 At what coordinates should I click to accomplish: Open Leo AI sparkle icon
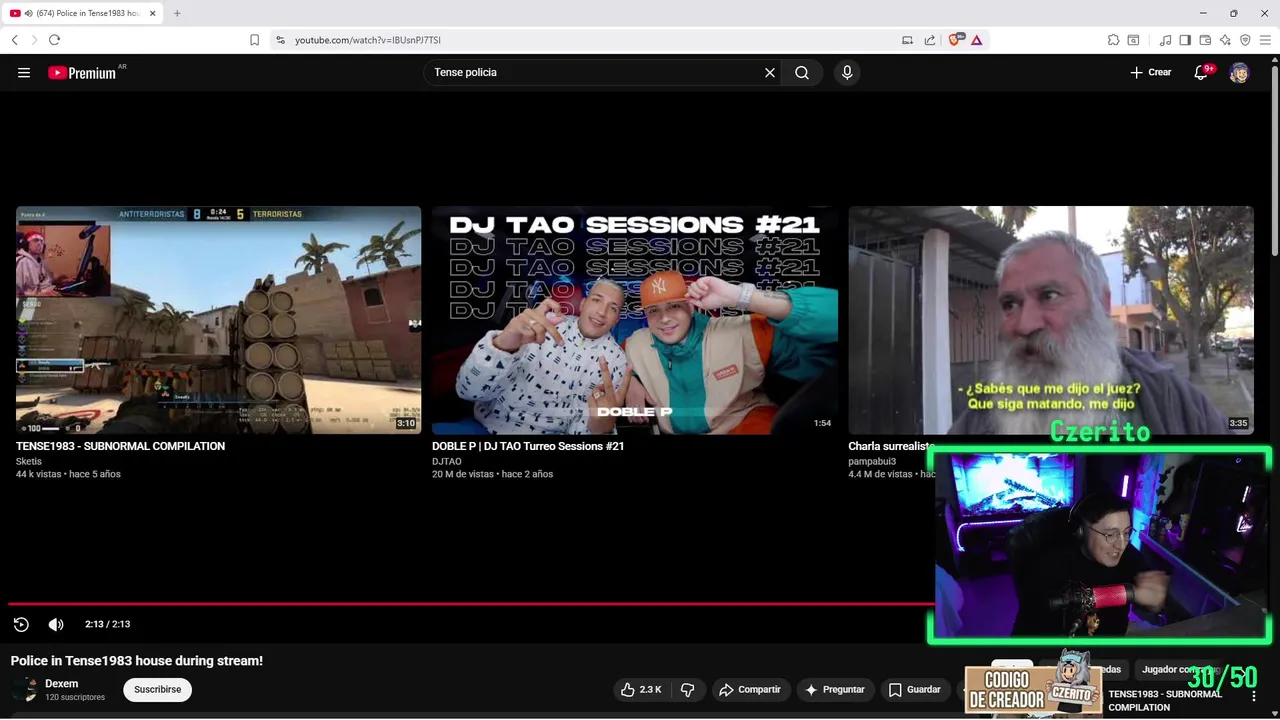click(1225, 40)
